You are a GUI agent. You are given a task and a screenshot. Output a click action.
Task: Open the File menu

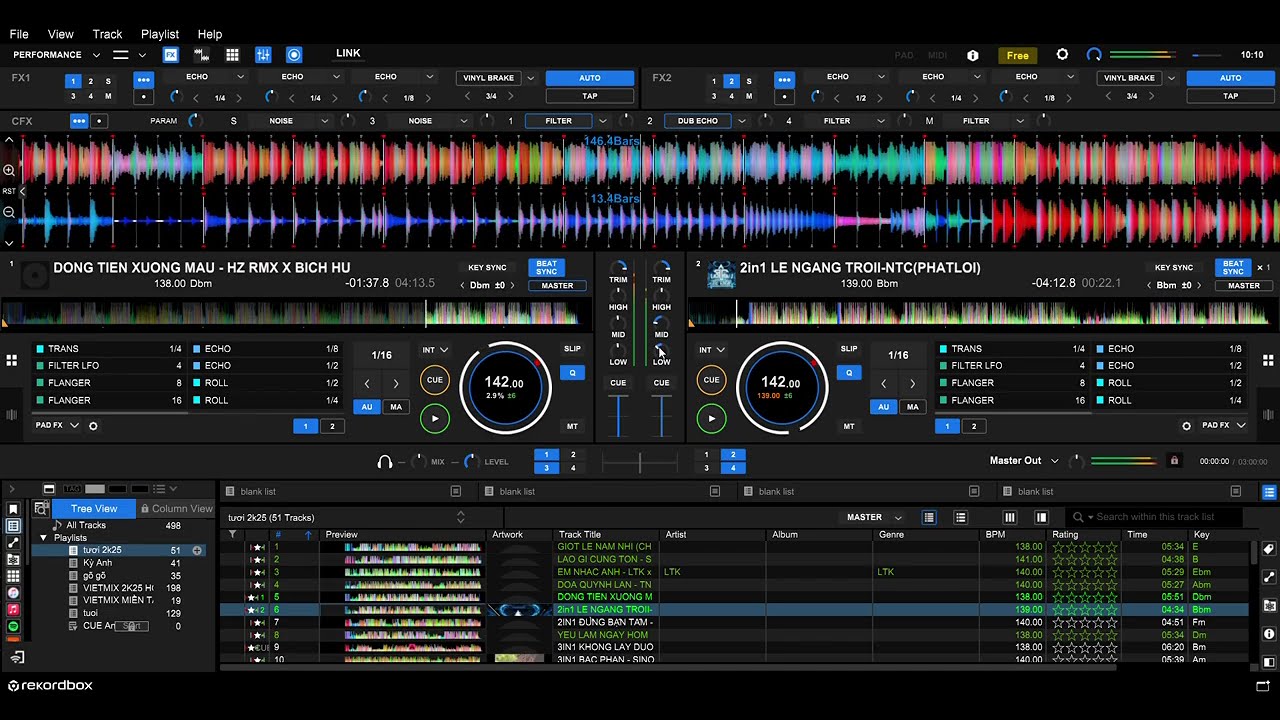click(19, 34)
